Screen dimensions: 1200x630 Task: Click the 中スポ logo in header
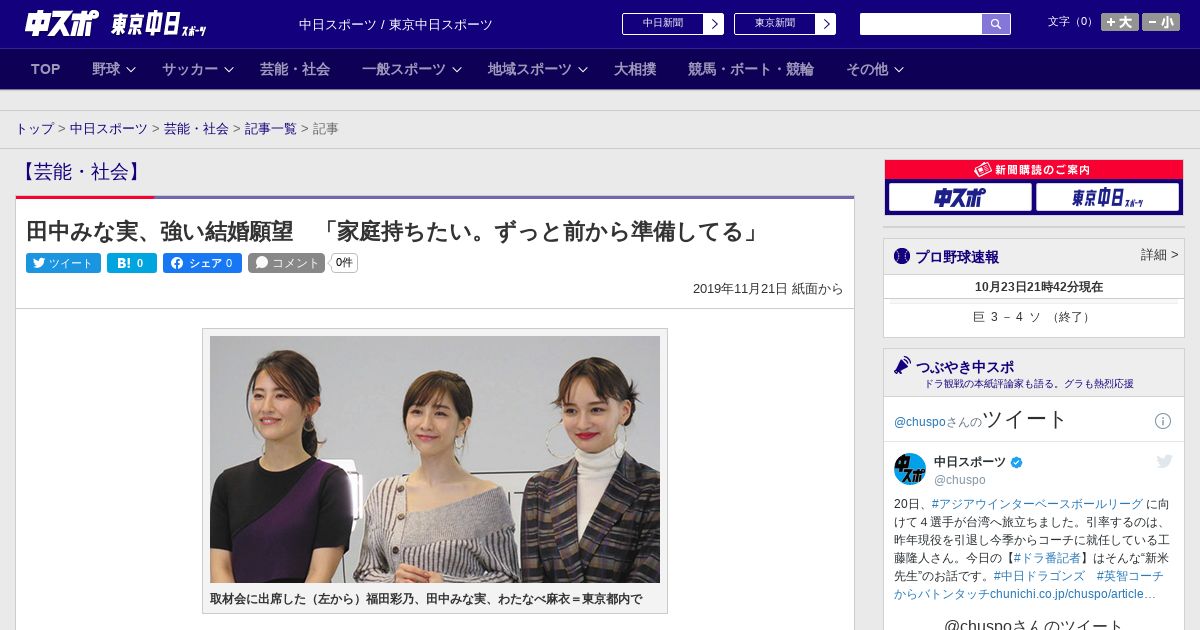62,23
